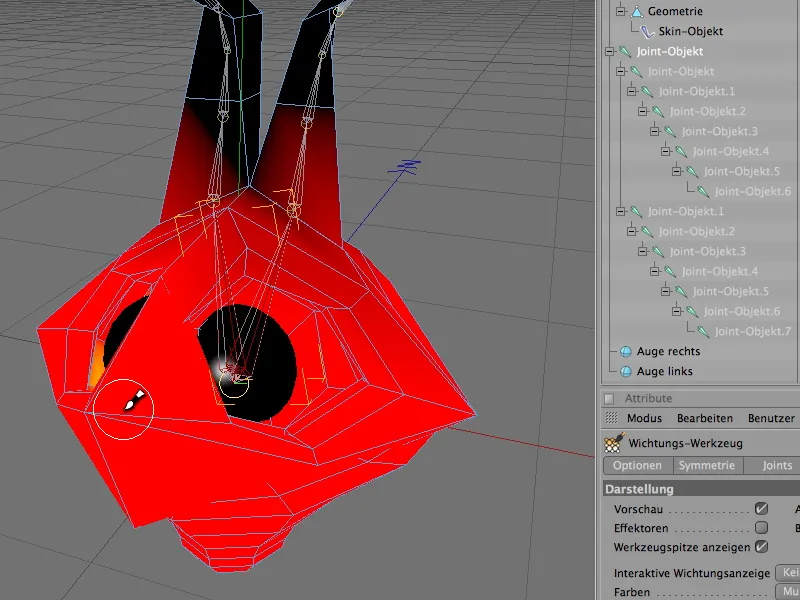Collapse Joint-Objekt.1 in the lower chain

coord(620,211)
